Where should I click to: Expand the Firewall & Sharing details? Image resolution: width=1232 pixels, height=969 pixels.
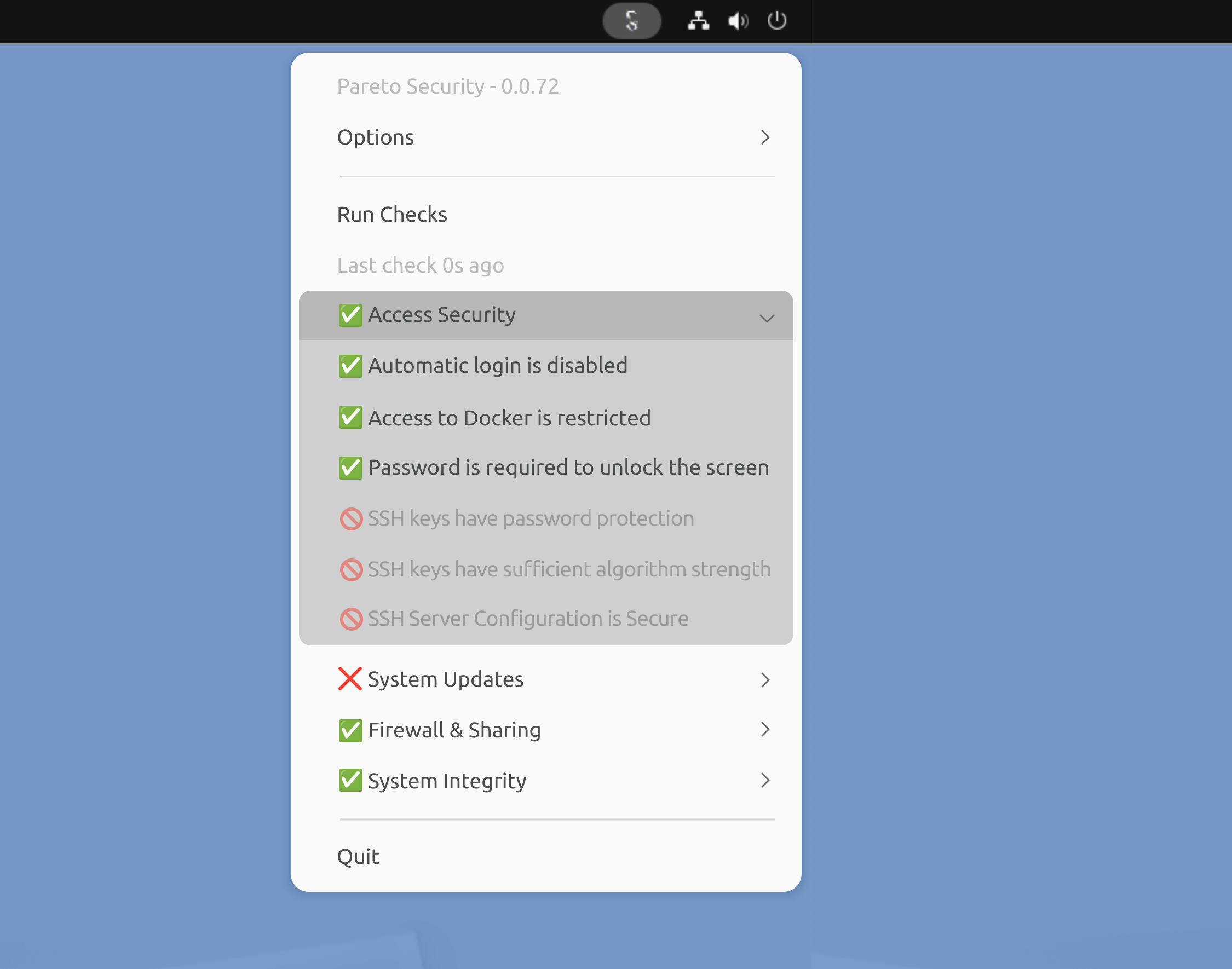pyautogui.click(x=765, y=730)
